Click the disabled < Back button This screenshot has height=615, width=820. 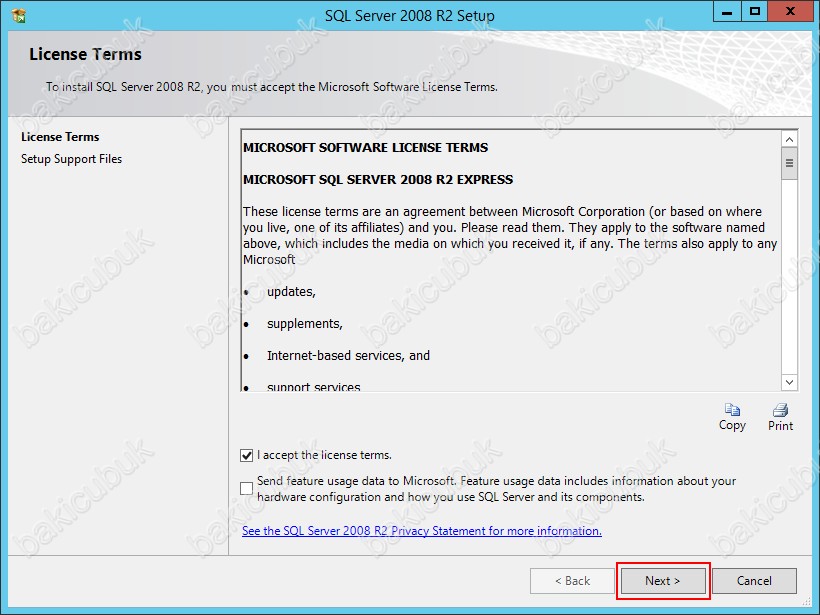click(572, 581)
